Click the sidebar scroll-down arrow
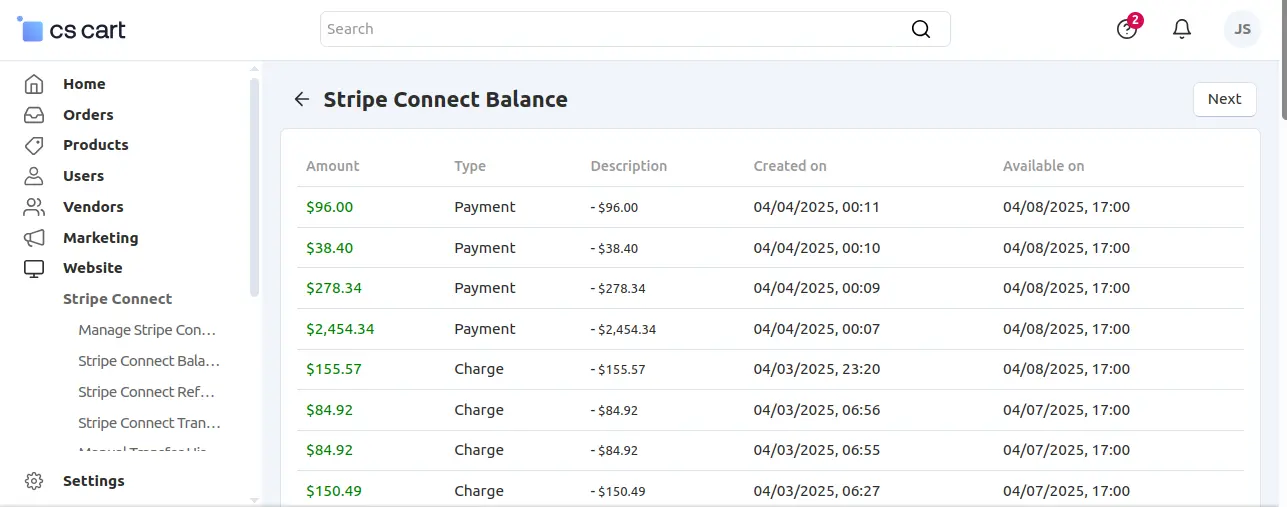Screen dimensions: 1287x507 (254, 499)
